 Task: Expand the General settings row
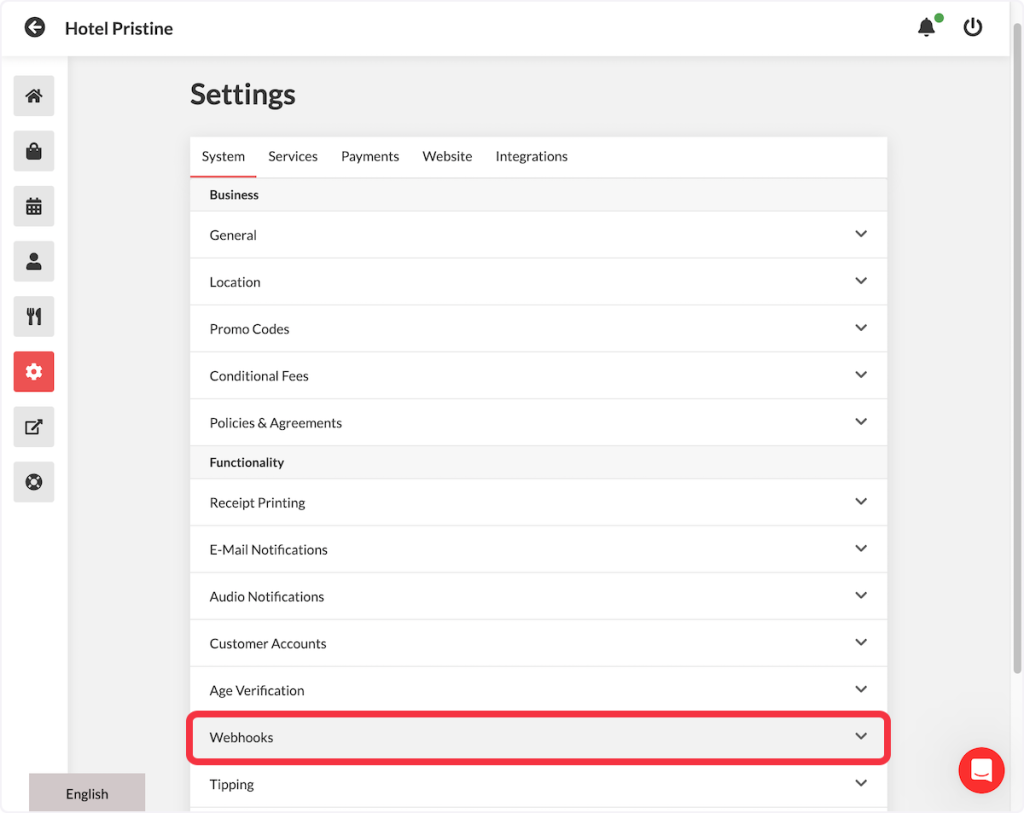[x=538, y=235]
